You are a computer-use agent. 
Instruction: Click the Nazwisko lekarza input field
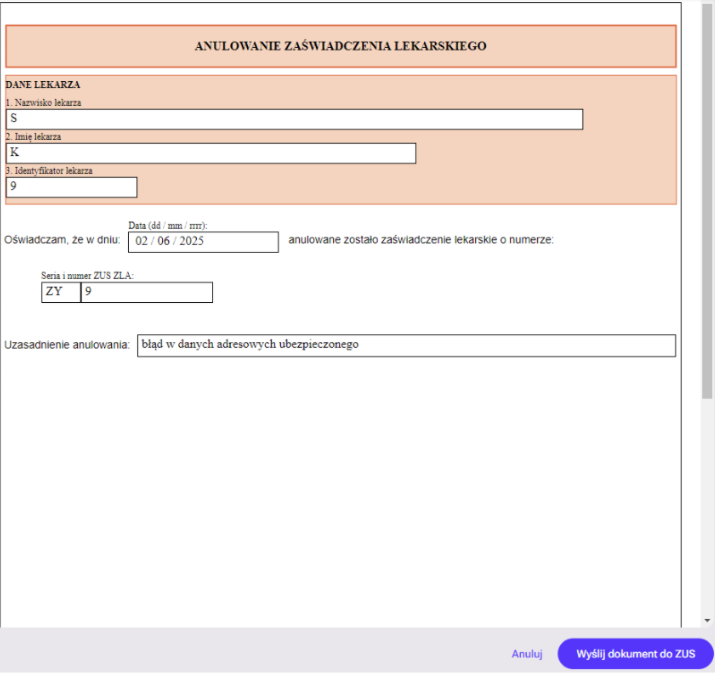pyautogui.click(x=294, y=119)
